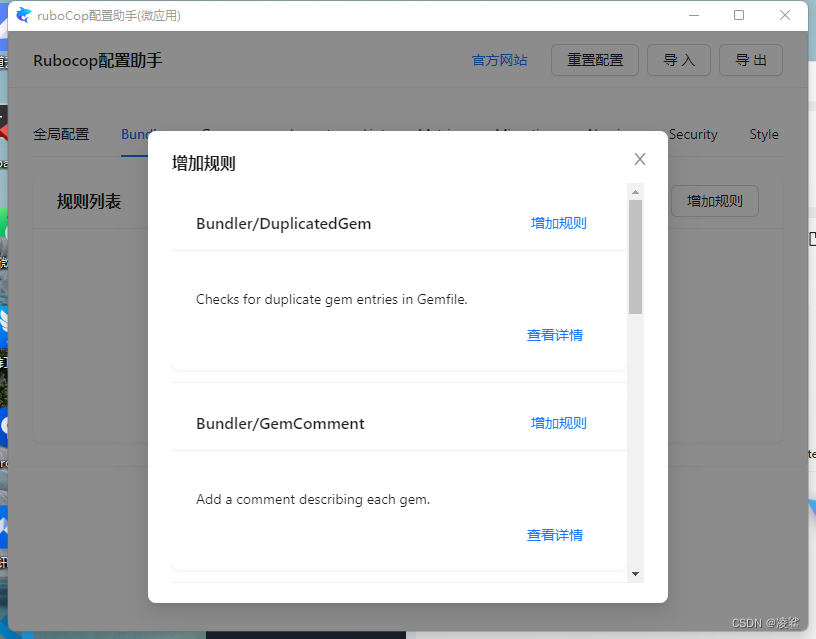816x639 pixels.
Task: Select the Bundler/DuplicatedGem rule title
Action: pos(284,223)
